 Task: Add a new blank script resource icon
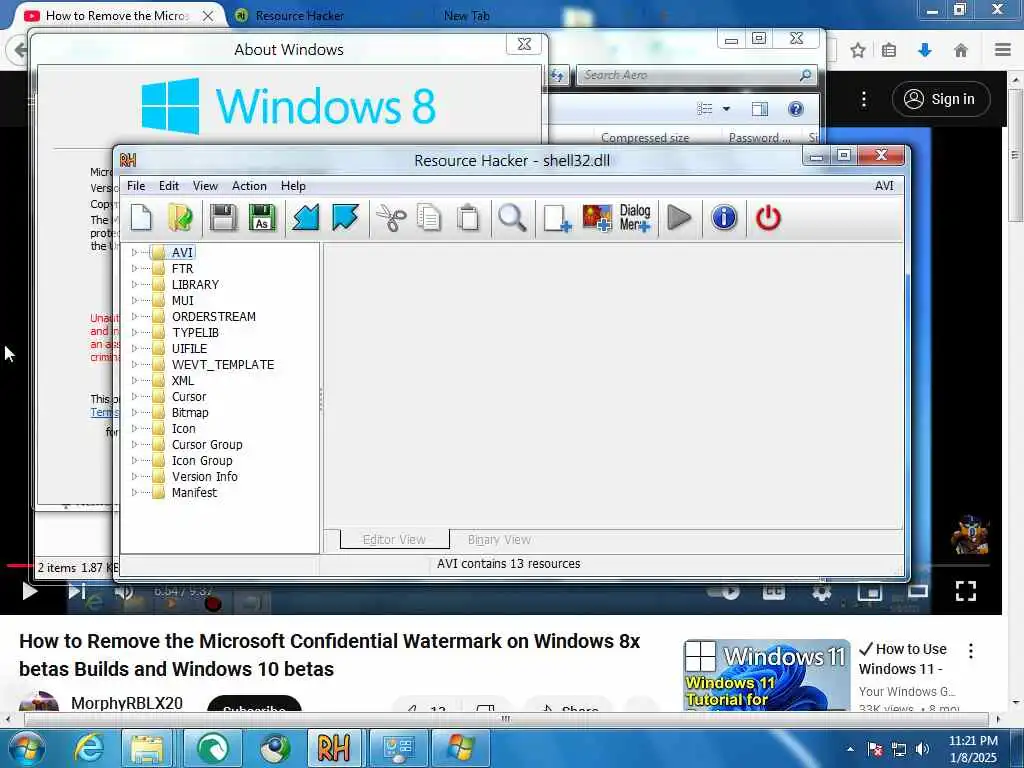pos(557,217)
